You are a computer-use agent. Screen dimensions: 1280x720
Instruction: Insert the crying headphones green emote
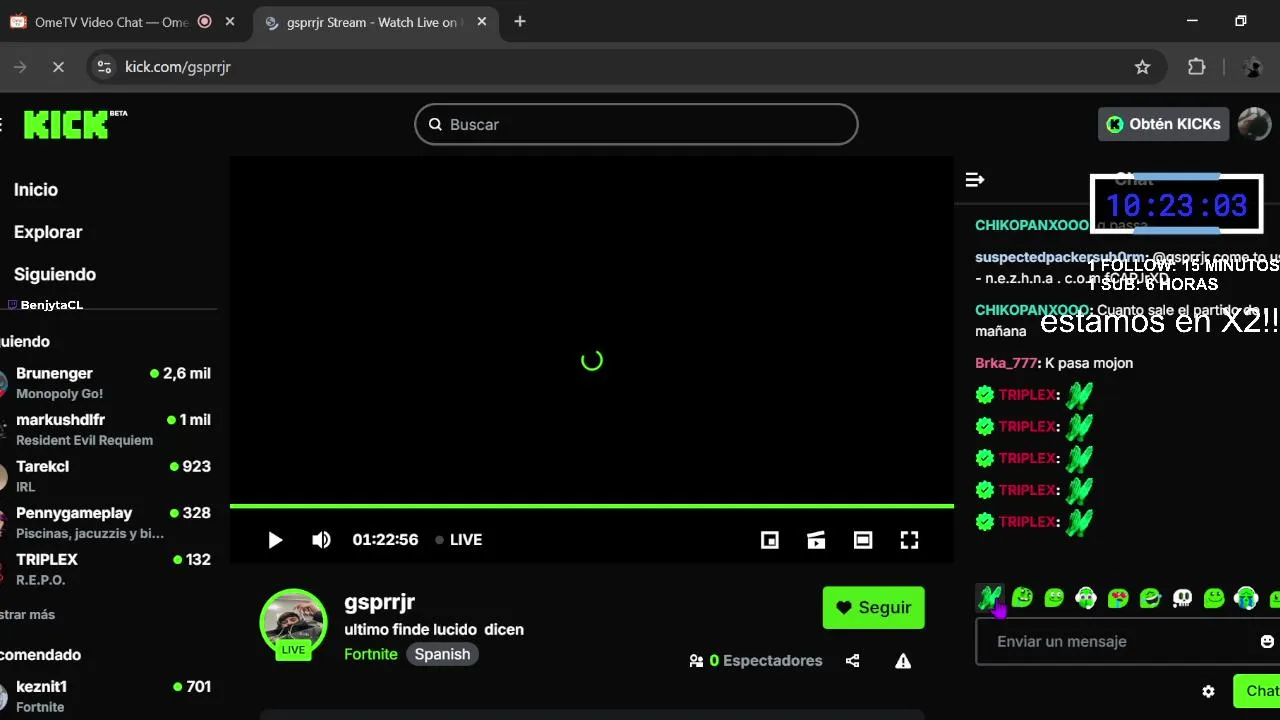pos(1246,598)
